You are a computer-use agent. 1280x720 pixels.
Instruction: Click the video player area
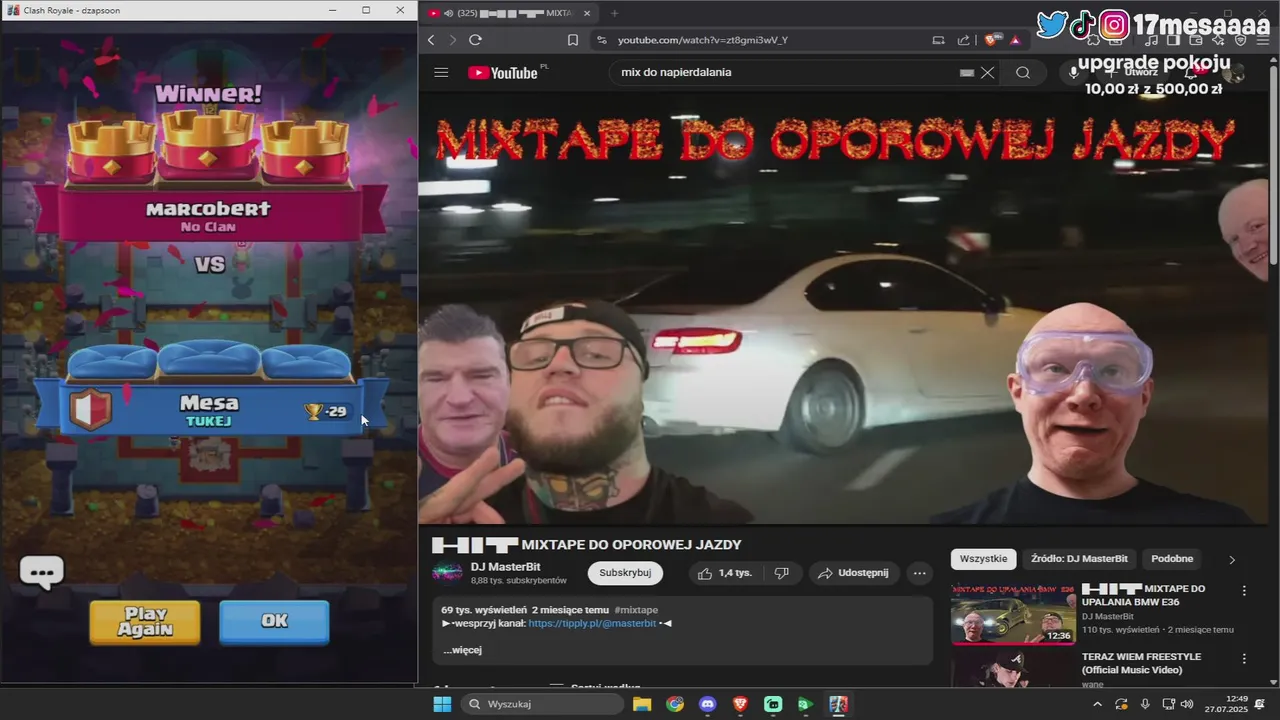click(843, 309)
